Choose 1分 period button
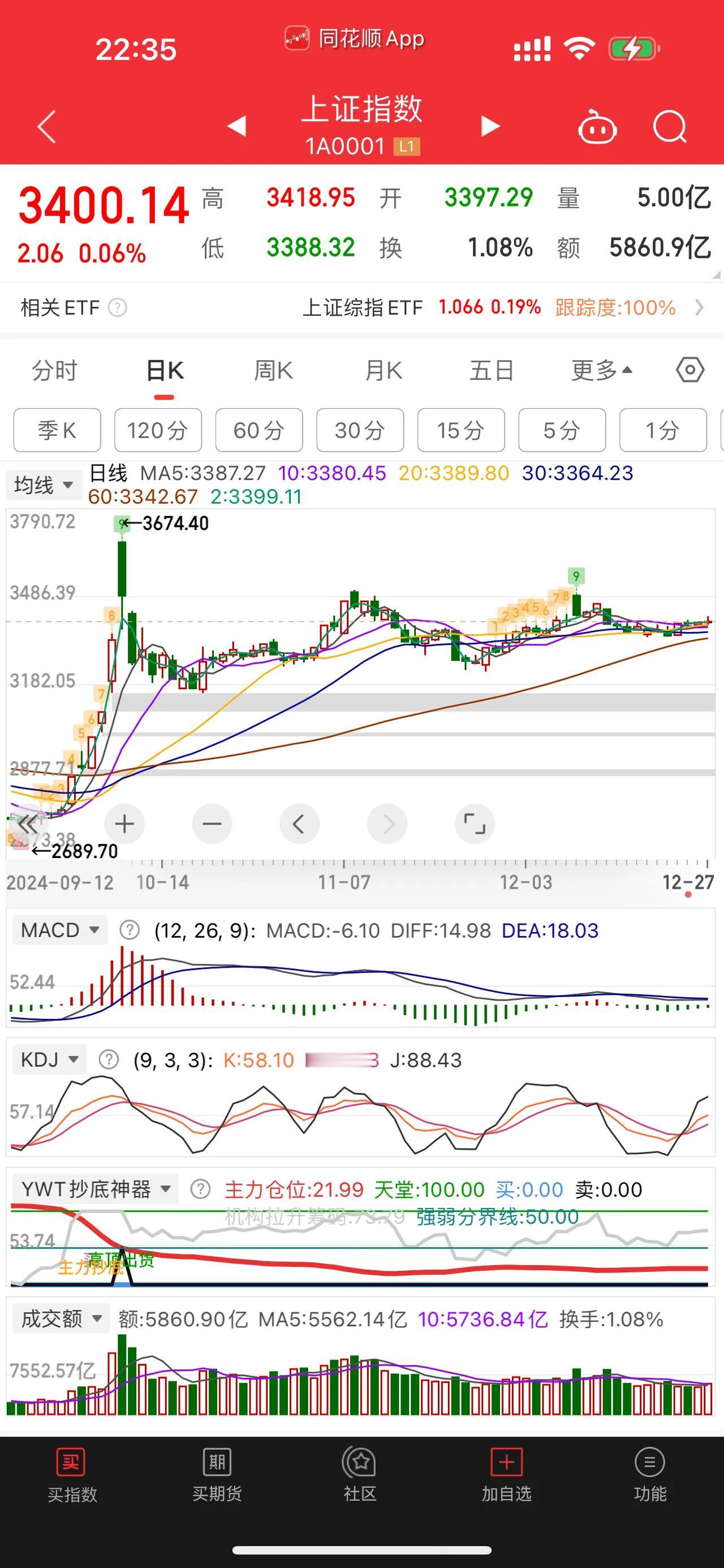Viewport: 724px width, 1568px height. 663,430
